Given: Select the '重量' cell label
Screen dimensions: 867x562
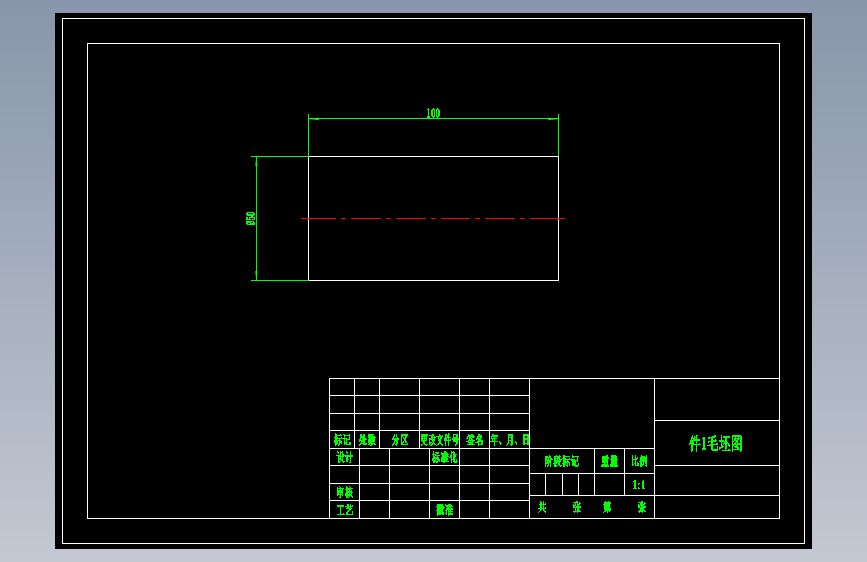Looking at the screenshot, I should point(609,461).
